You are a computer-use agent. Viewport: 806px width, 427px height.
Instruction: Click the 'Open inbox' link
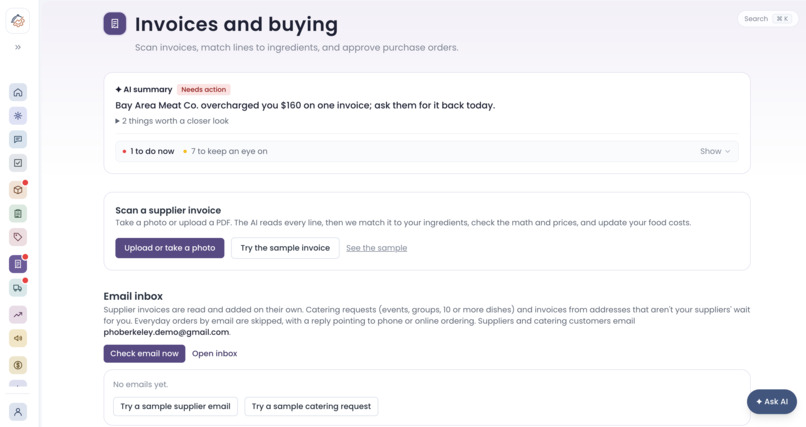(214, 354)
